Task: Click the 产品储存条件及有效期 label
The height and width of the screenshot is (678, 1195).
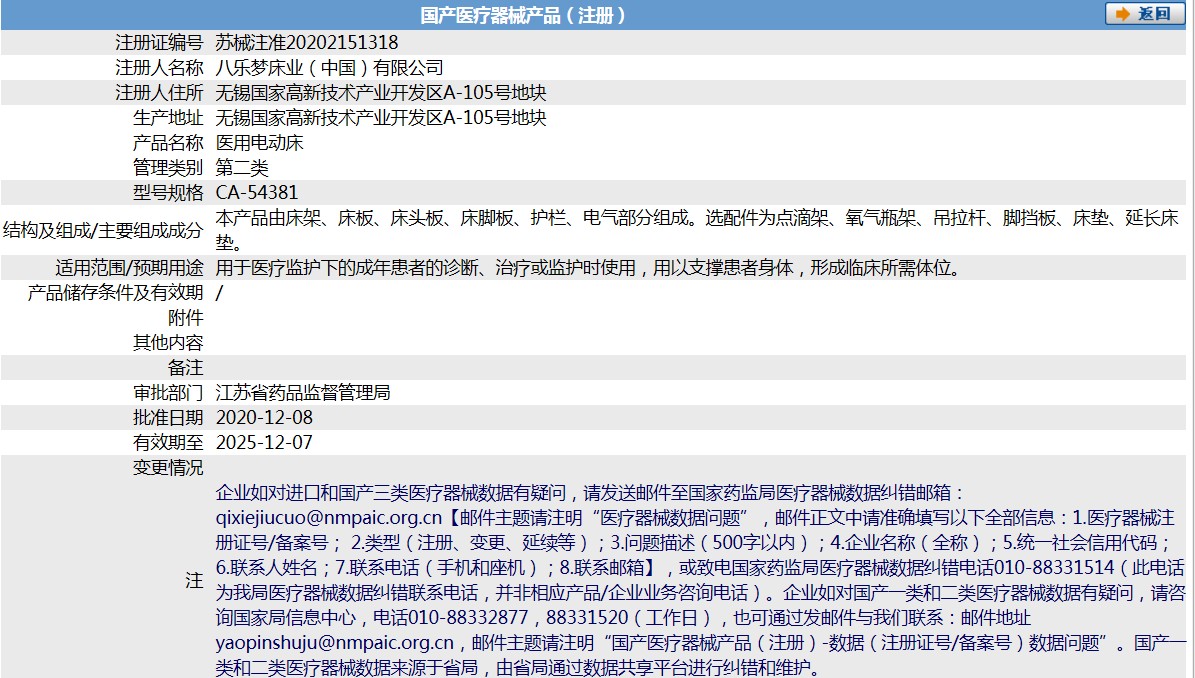Action: (x=115, y=293)
